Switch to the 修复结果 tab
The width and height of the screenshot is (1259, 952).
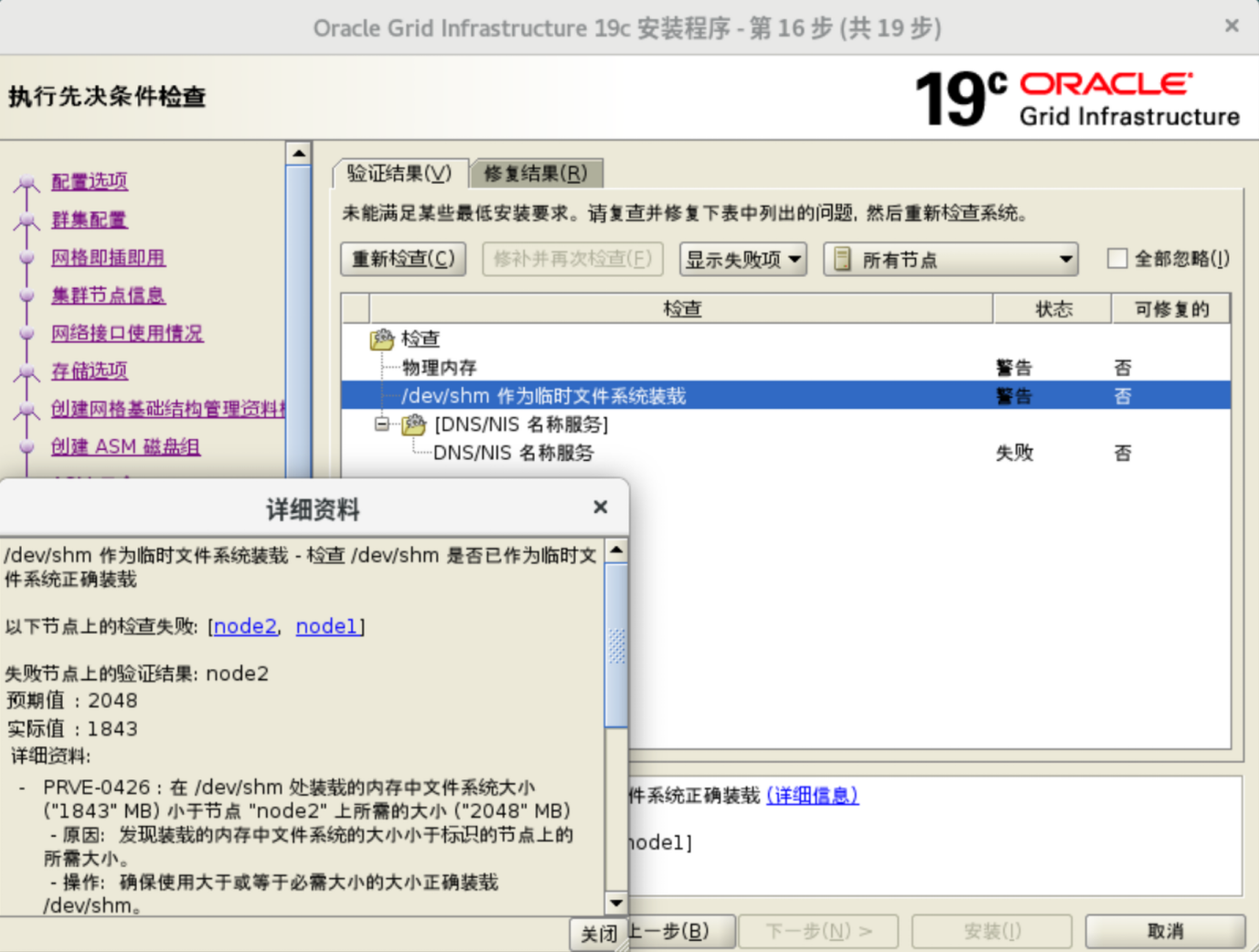536,174
